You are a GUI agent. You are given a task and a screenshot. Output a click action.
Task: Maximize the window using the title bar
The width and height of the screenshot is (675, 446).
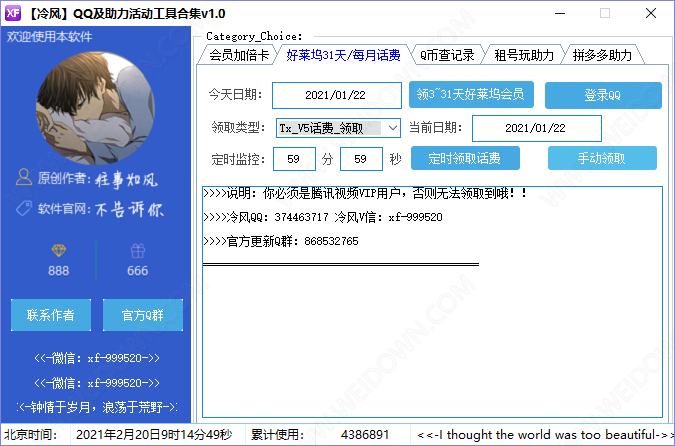[x=604, y=14]
